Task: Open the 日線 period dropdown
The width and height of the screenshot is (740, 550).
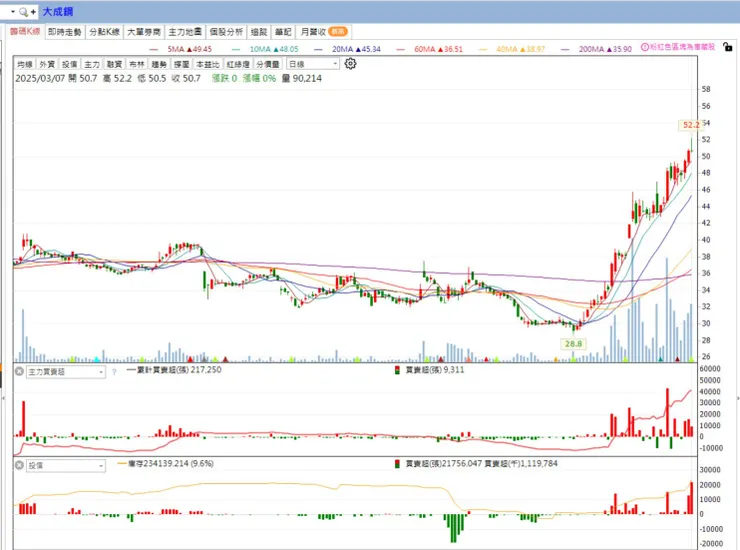Action: pyautogui.click(x=313, y=64)
